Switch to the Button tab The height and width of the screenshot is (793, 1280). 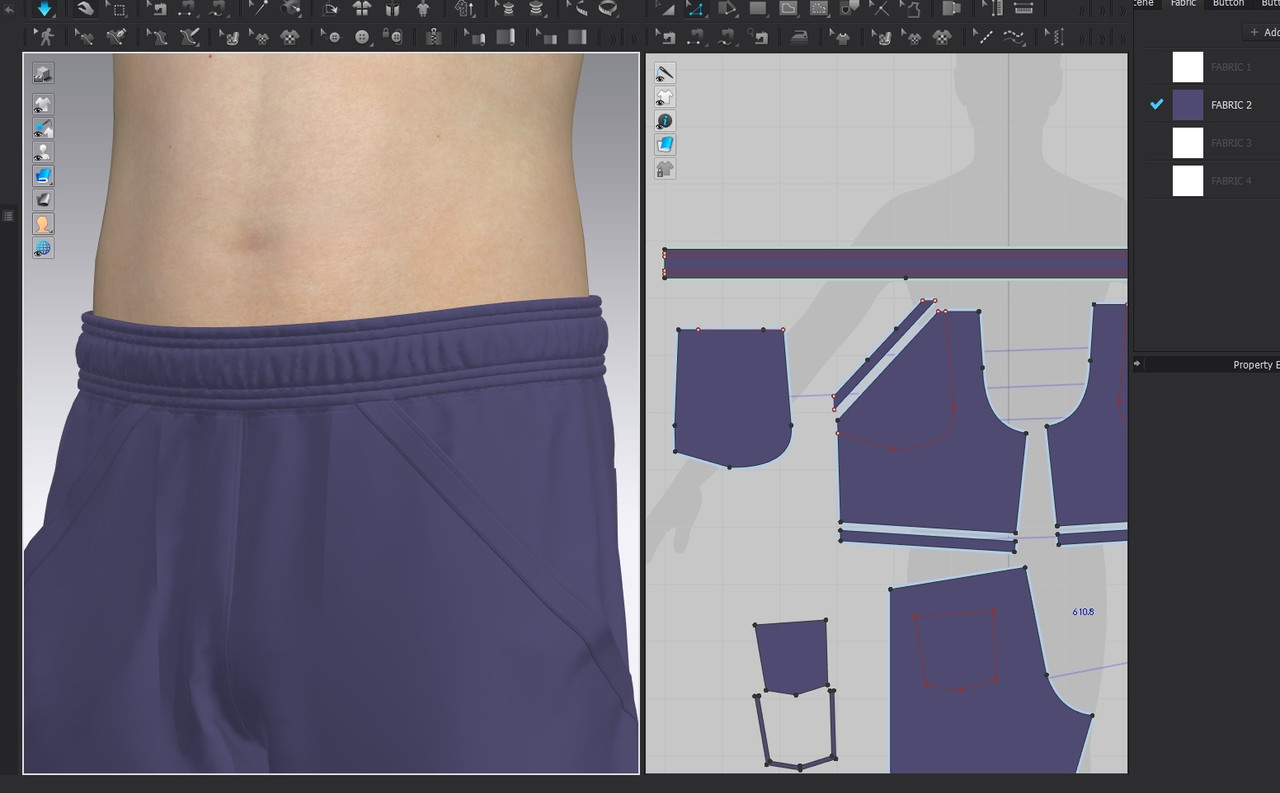click(1228, 4)
